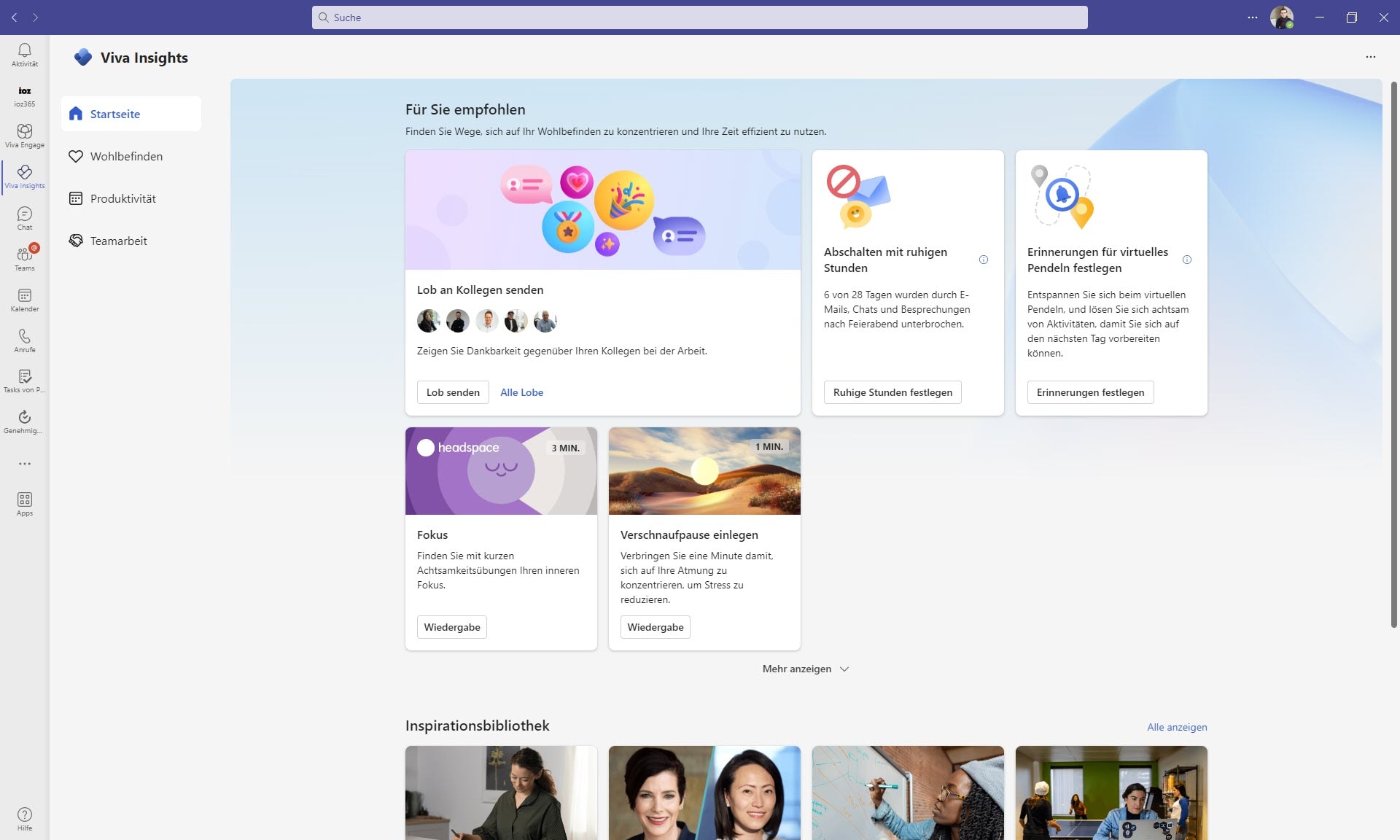Click the headspace Fokus thumbnail

point(501,471)
